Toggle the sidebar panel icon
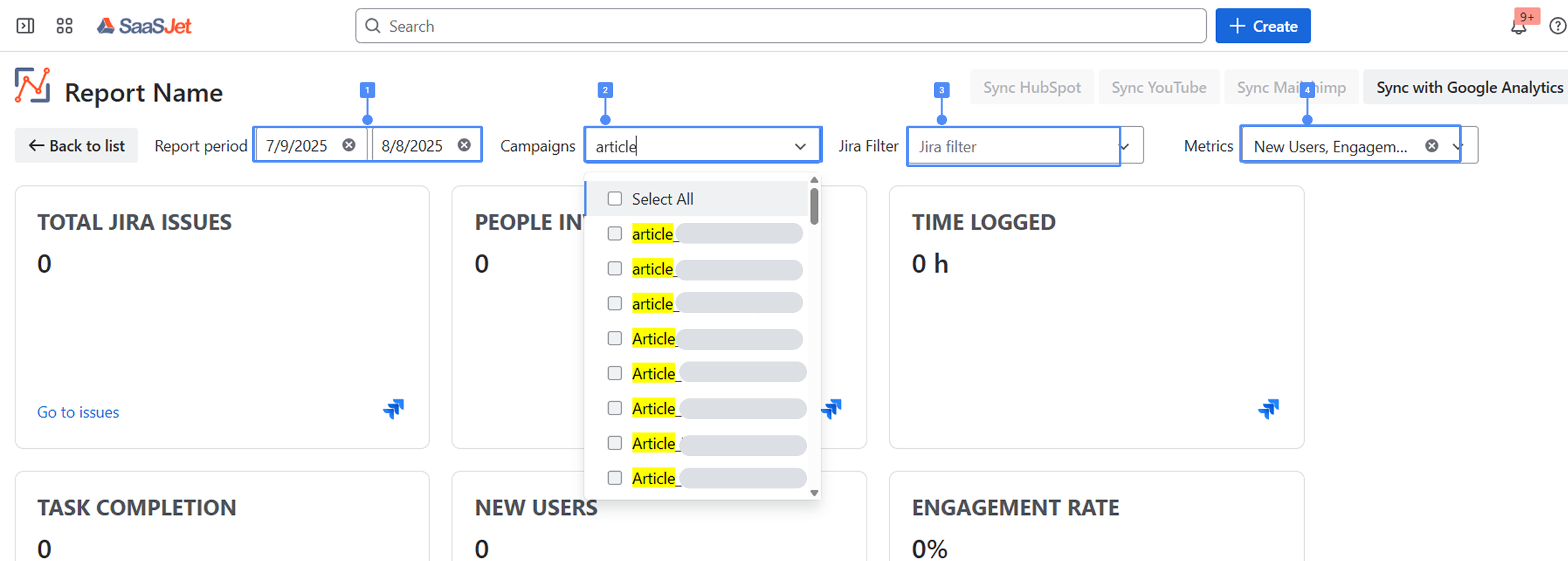This screenshot has height=561, width=1568. 25,26
